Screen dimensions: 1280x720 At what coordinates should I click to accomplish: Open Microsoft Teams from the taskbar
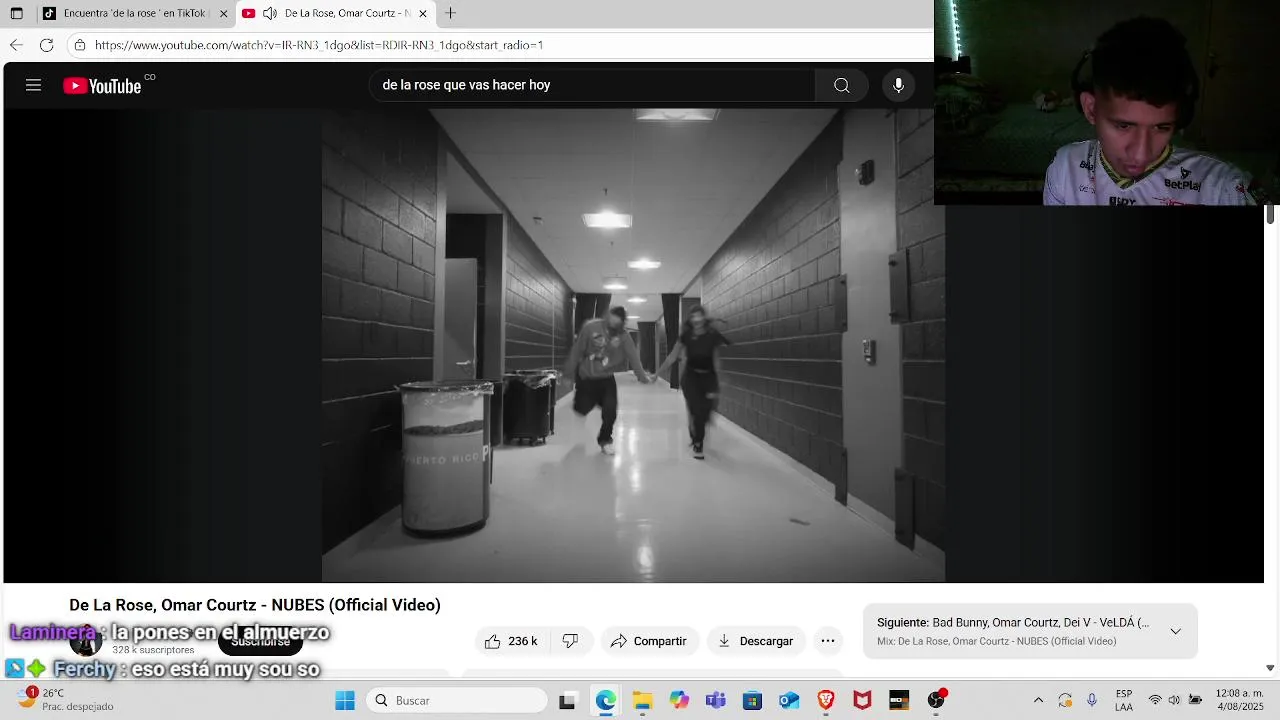point(715,701)
